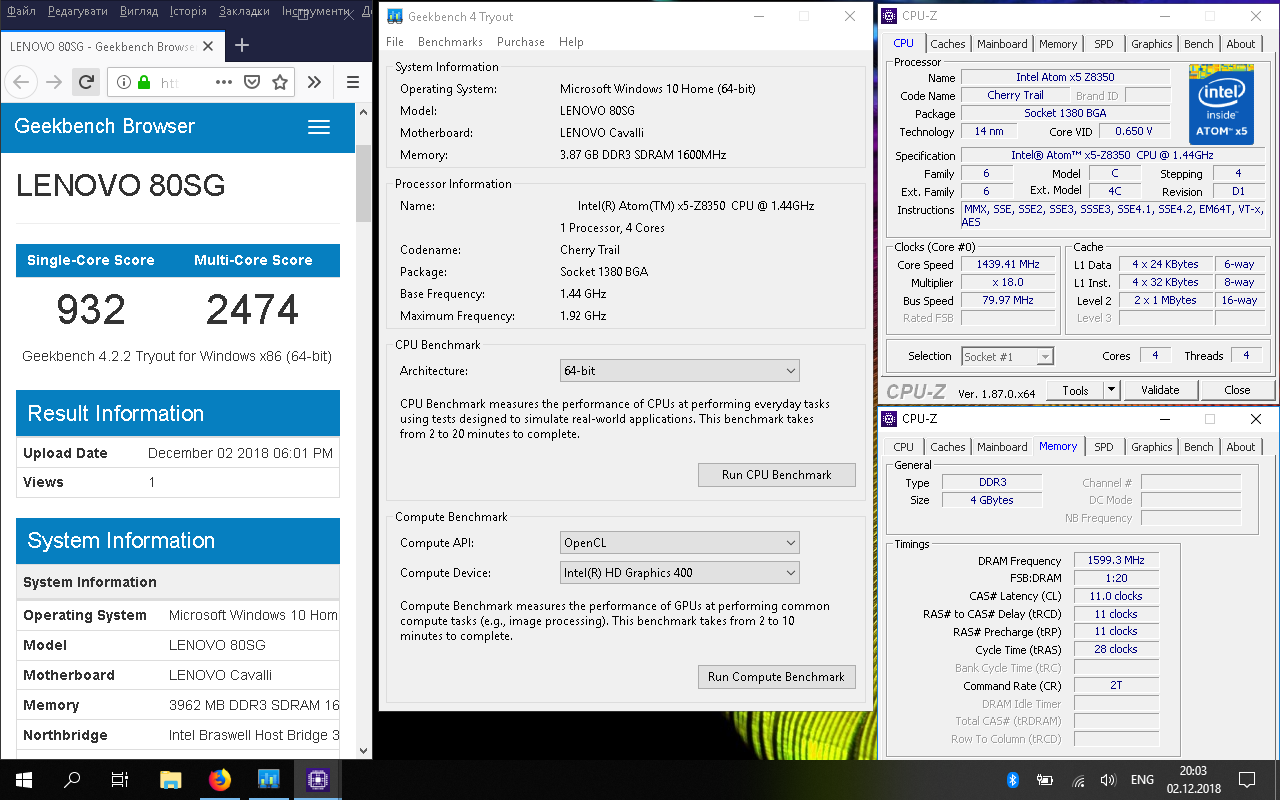This screenshot has height=800, width=1280.
Task: Switch to Memory tab in upper CPU-Z
Action: point(1058,44)
